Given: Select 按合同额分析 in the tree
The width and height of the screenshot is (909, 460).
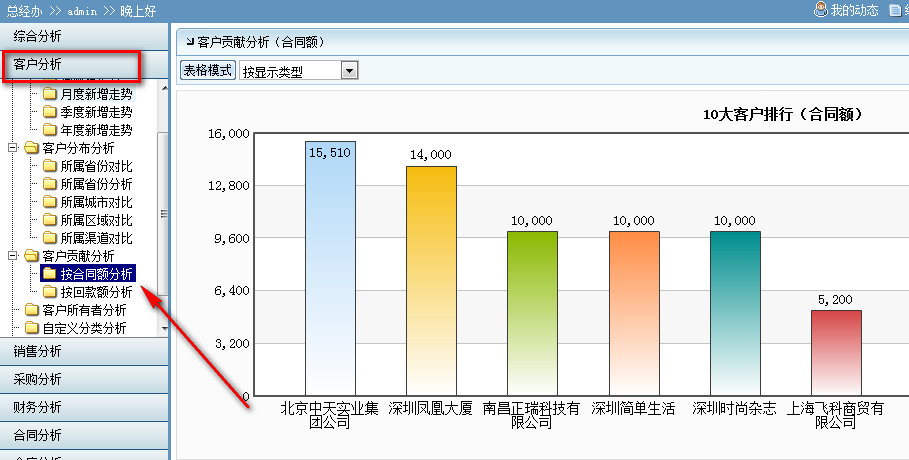Looking at the screenshot, I should click(96, 274).
